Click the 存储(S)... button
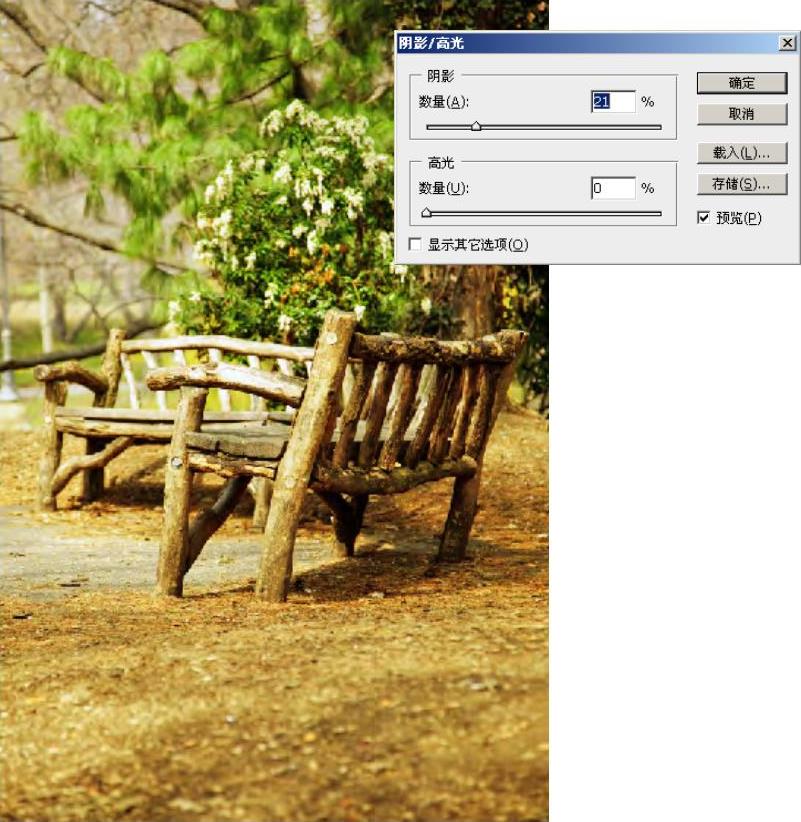This screenshot has height=822, width=801. [x=742, y=184]
